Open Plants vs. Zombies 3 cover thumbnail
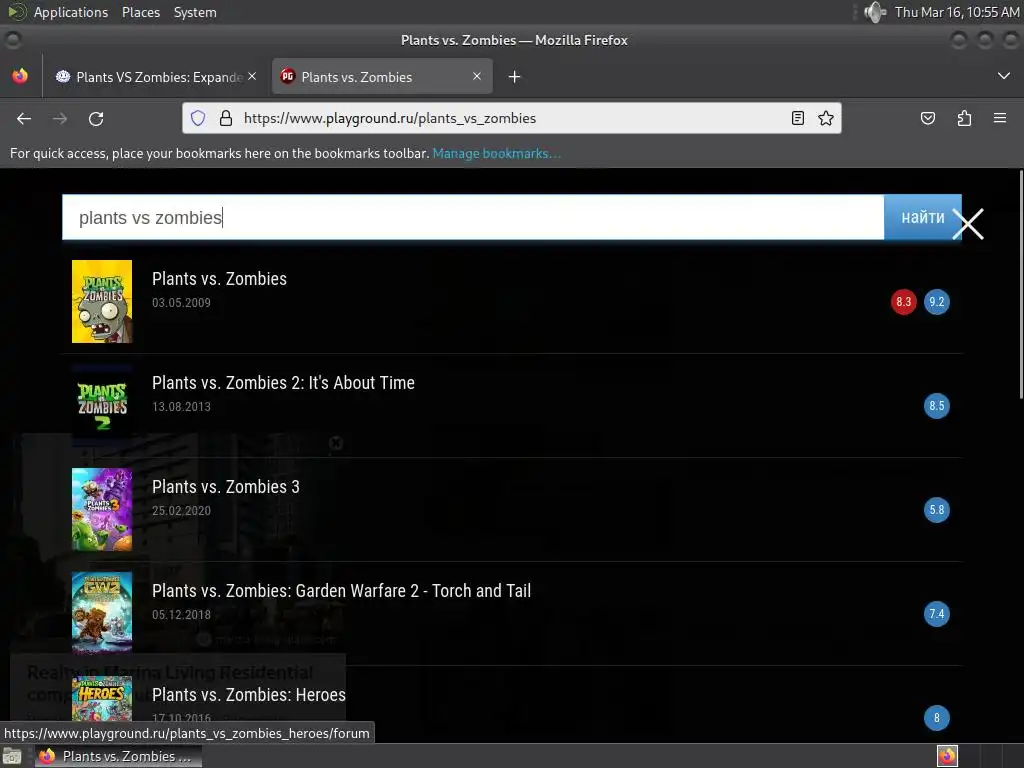The width and height of the screenshot is (1024, 768). point(102,509)
